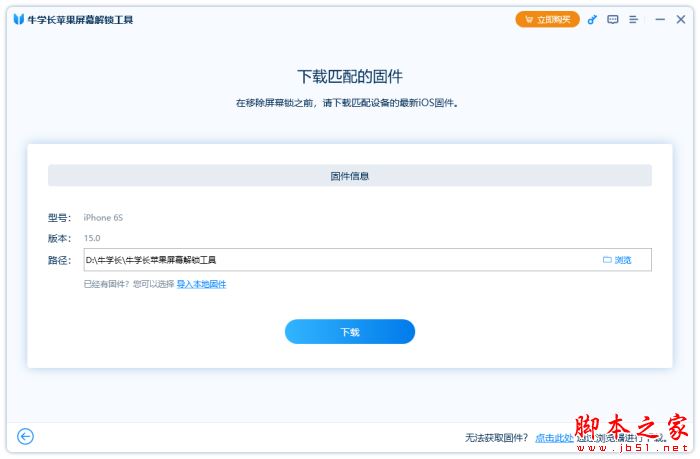Click 浏览 browse folder button

tap(617, 260)
